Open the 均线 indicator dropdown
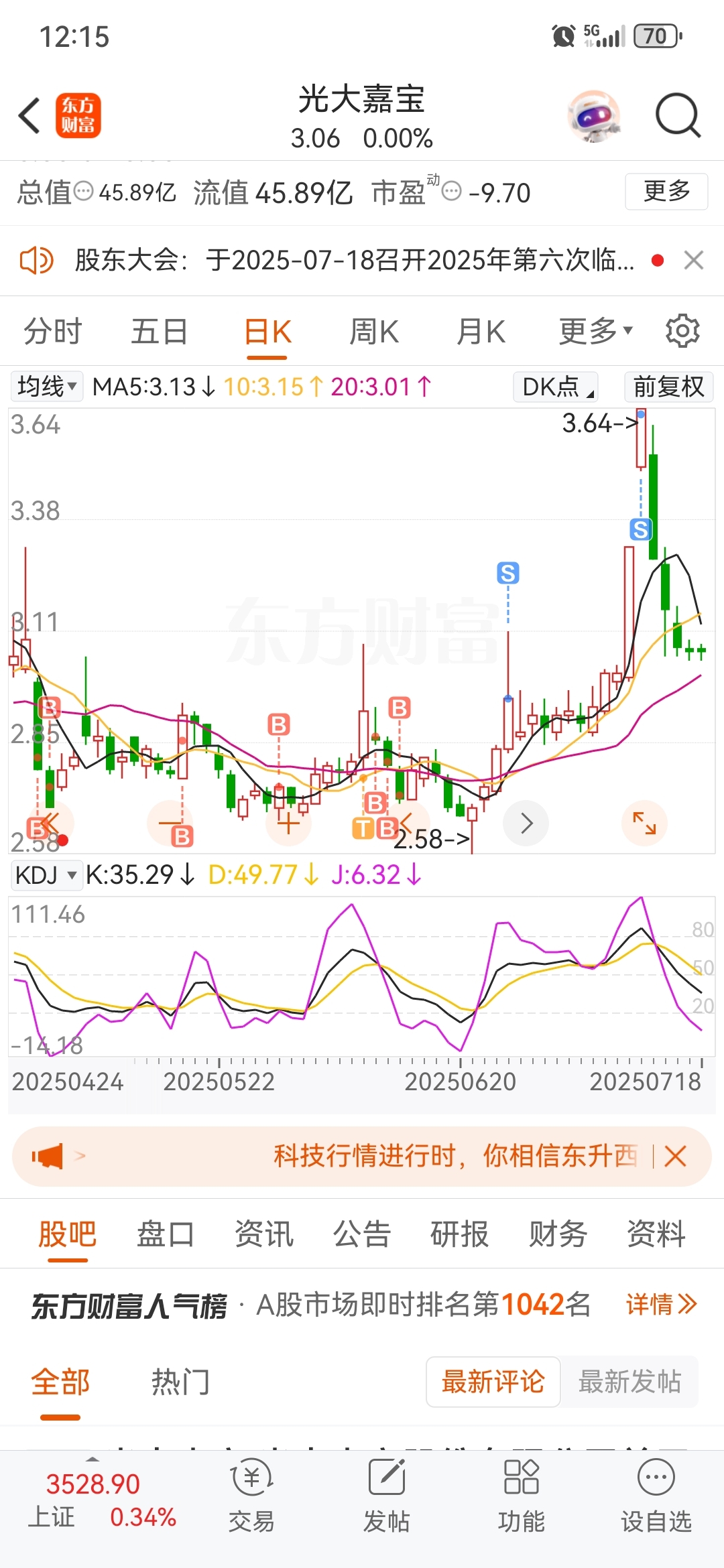 (47, 387)
